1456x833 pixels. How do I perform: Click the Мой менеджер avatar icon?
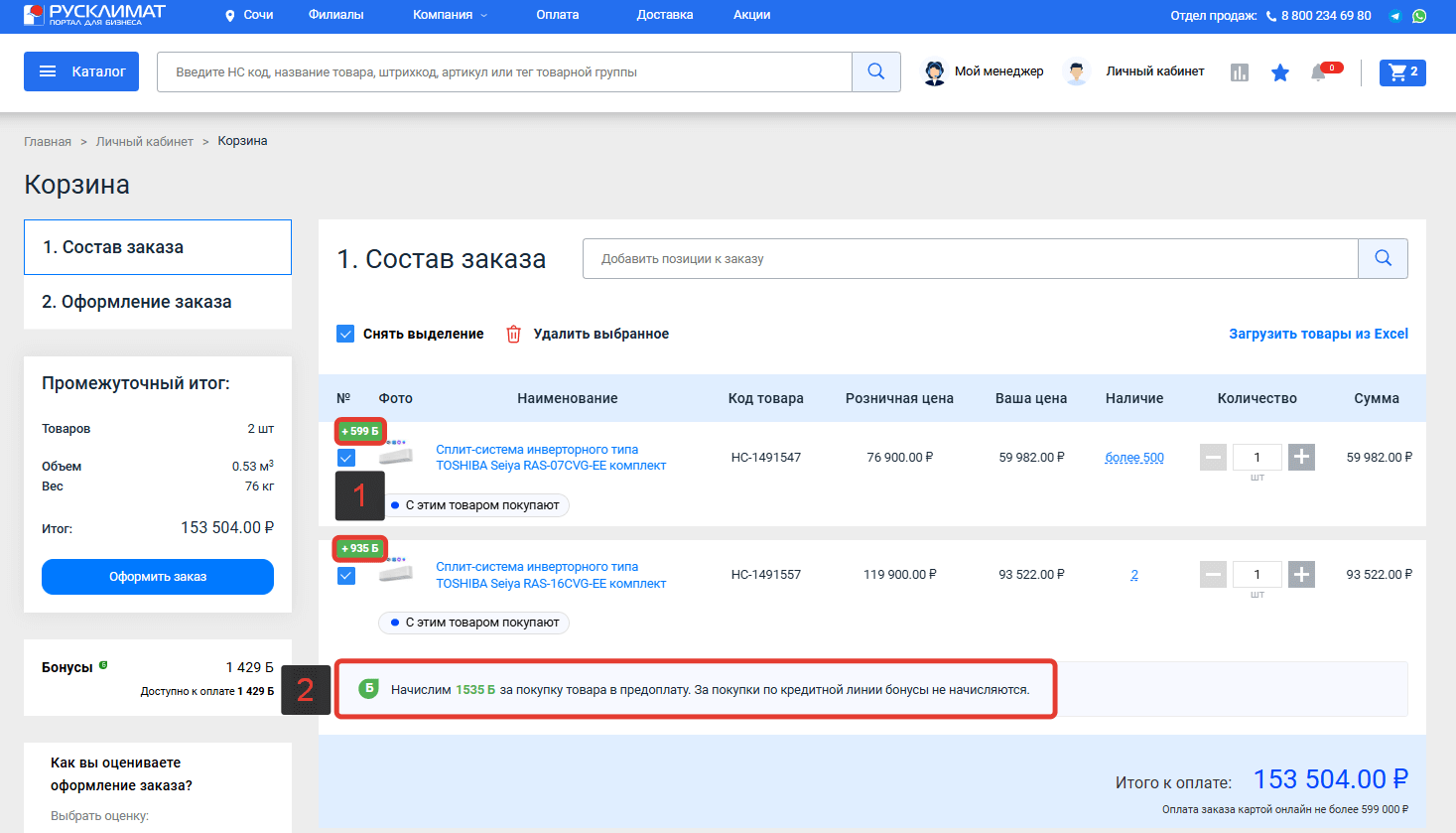(x=934, y=72)
